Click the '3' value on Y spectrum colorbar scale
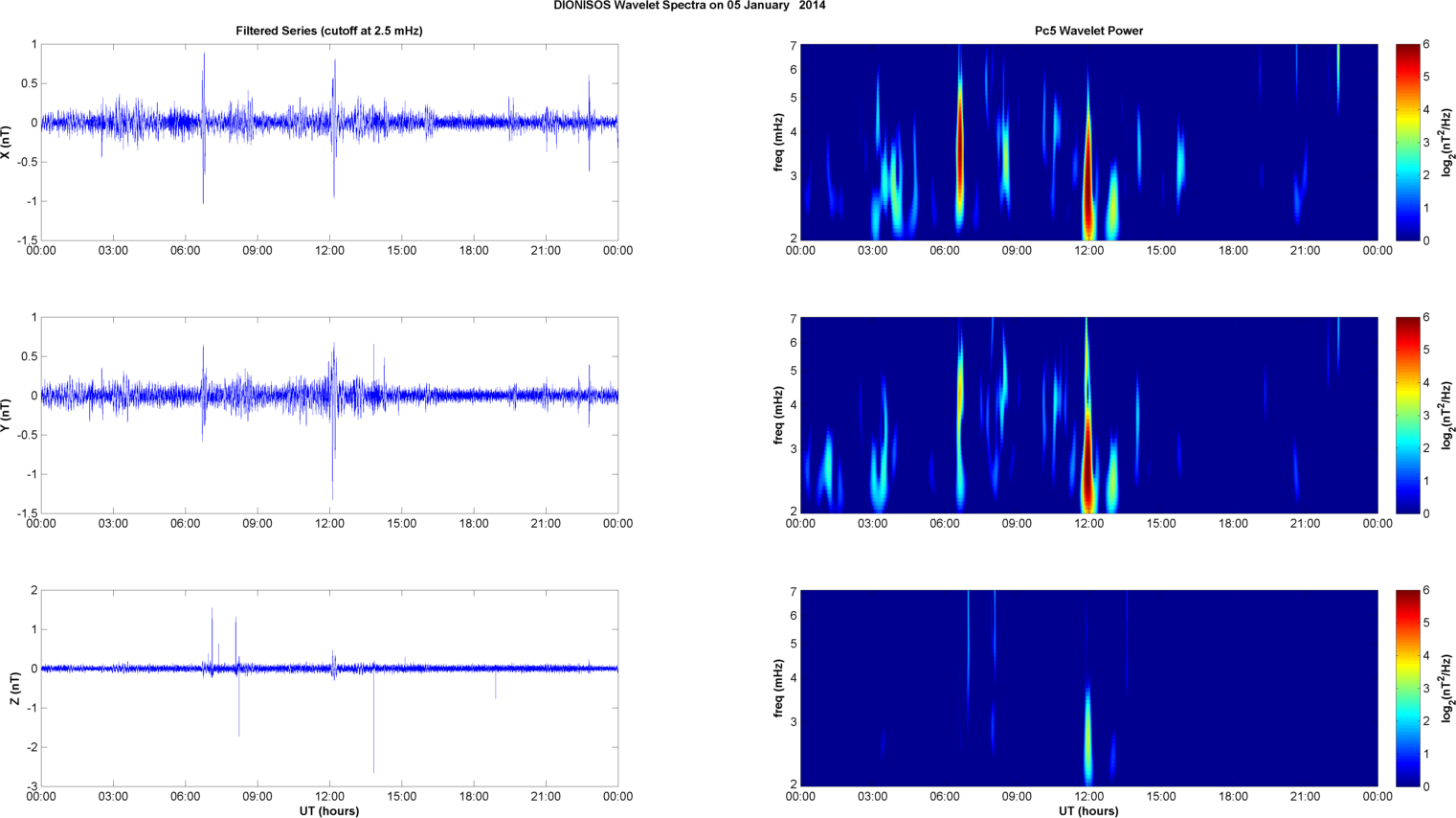The height and width of the screenshot is (818, 1456). tap(1426, 415)
